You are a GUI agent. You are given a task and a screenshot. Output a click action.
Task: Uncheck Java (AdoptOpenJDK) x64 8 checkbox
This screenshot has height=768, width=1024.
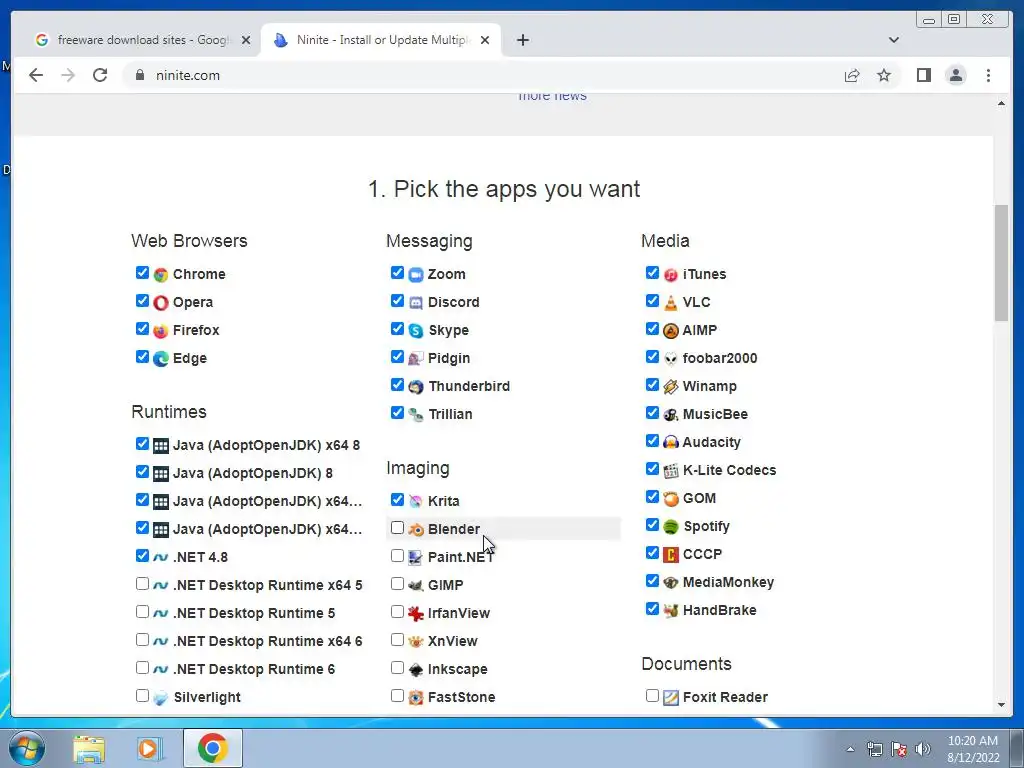coord(142,444)
